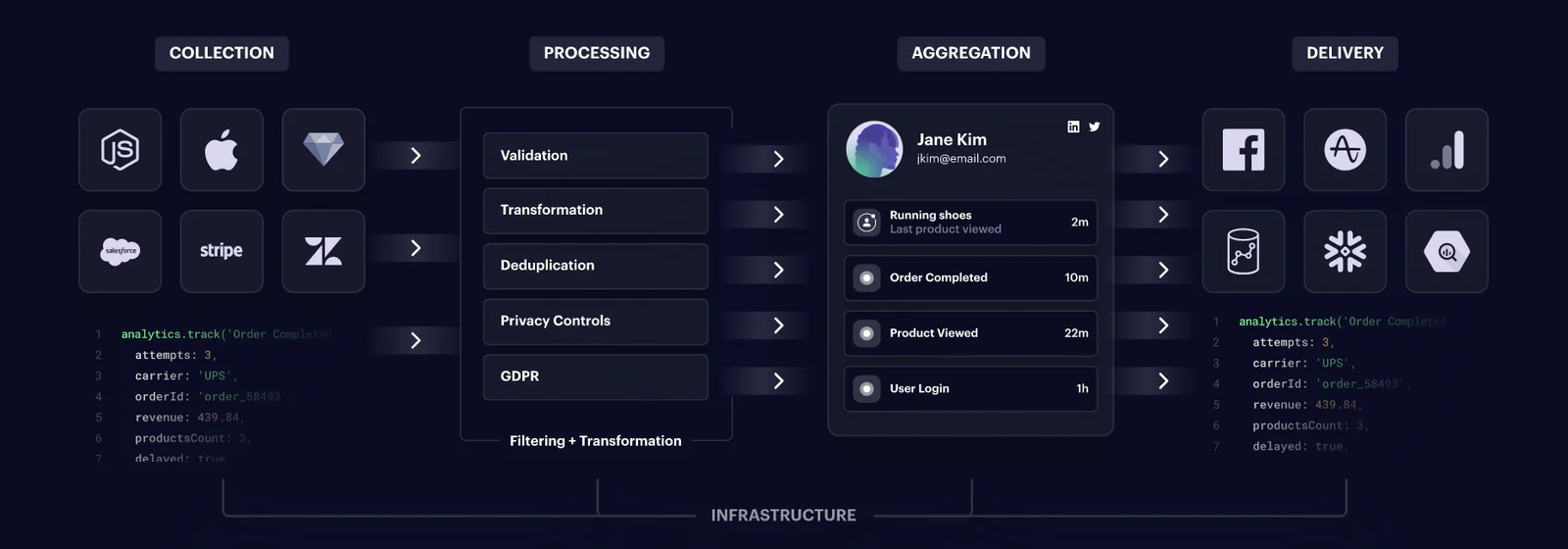Click 'Last product viewed' subtitle text
1568x549 pixels.
tap(946, 229)
